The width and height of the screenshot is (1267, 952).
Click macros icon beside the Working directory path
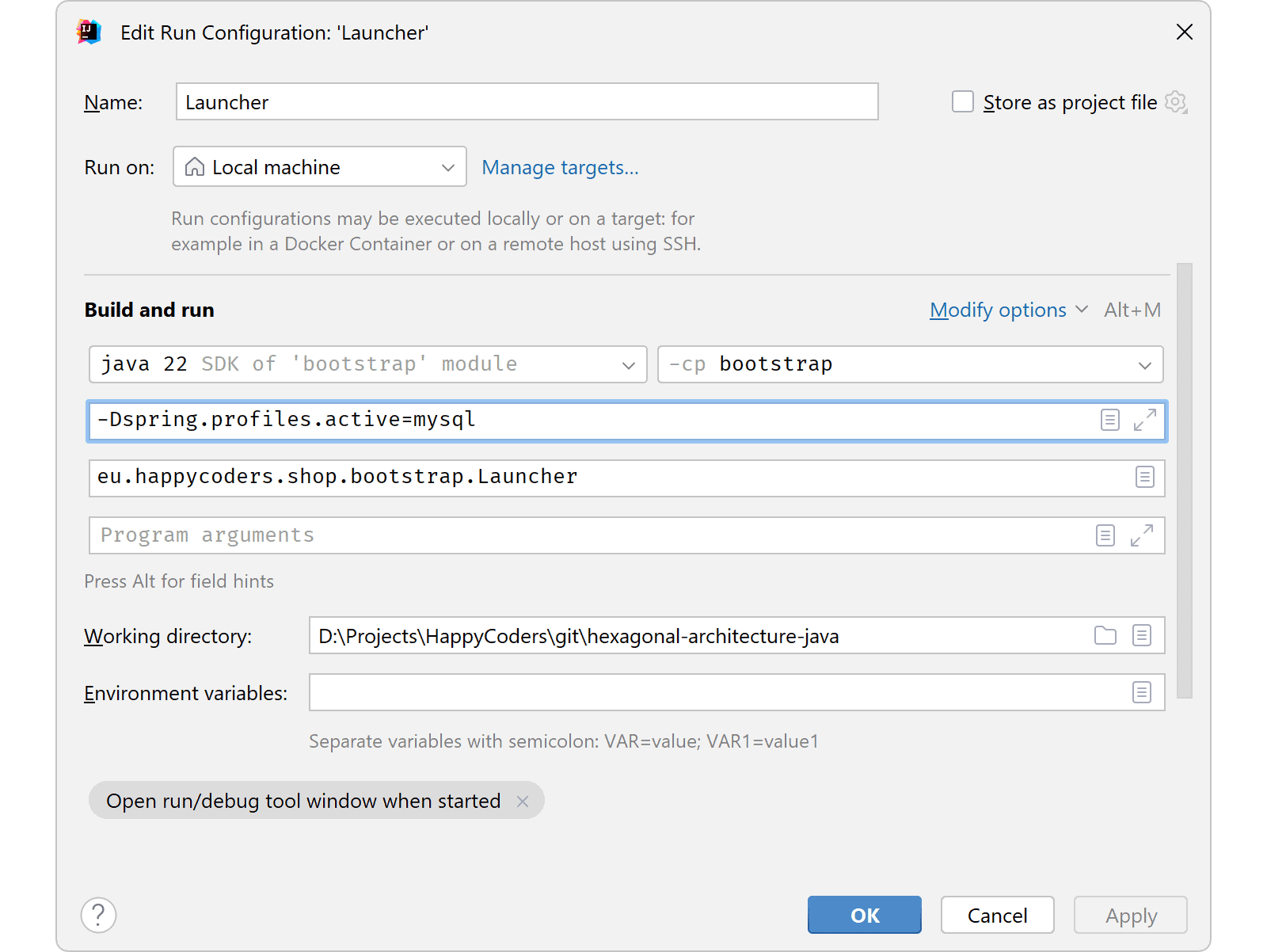pyautogui.click(x=1142, y=635)
